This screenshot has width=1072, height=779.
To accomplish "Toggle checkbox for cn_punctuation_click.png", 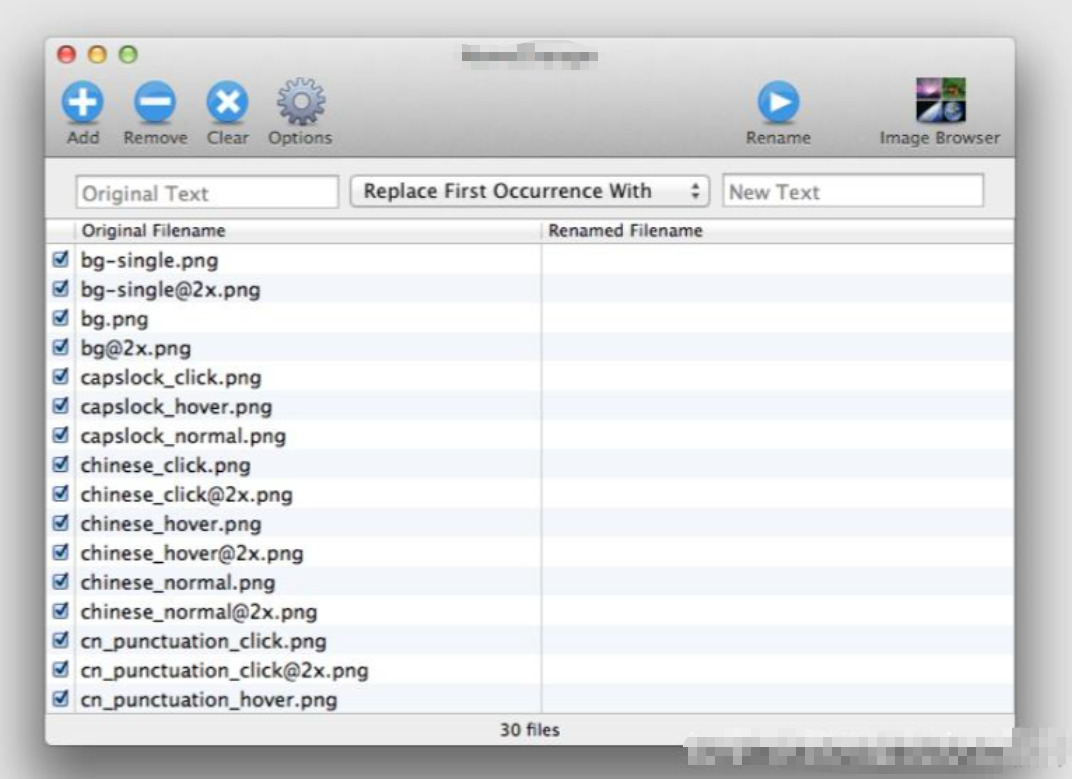I will pyautogui.click(x=60, y=641).
